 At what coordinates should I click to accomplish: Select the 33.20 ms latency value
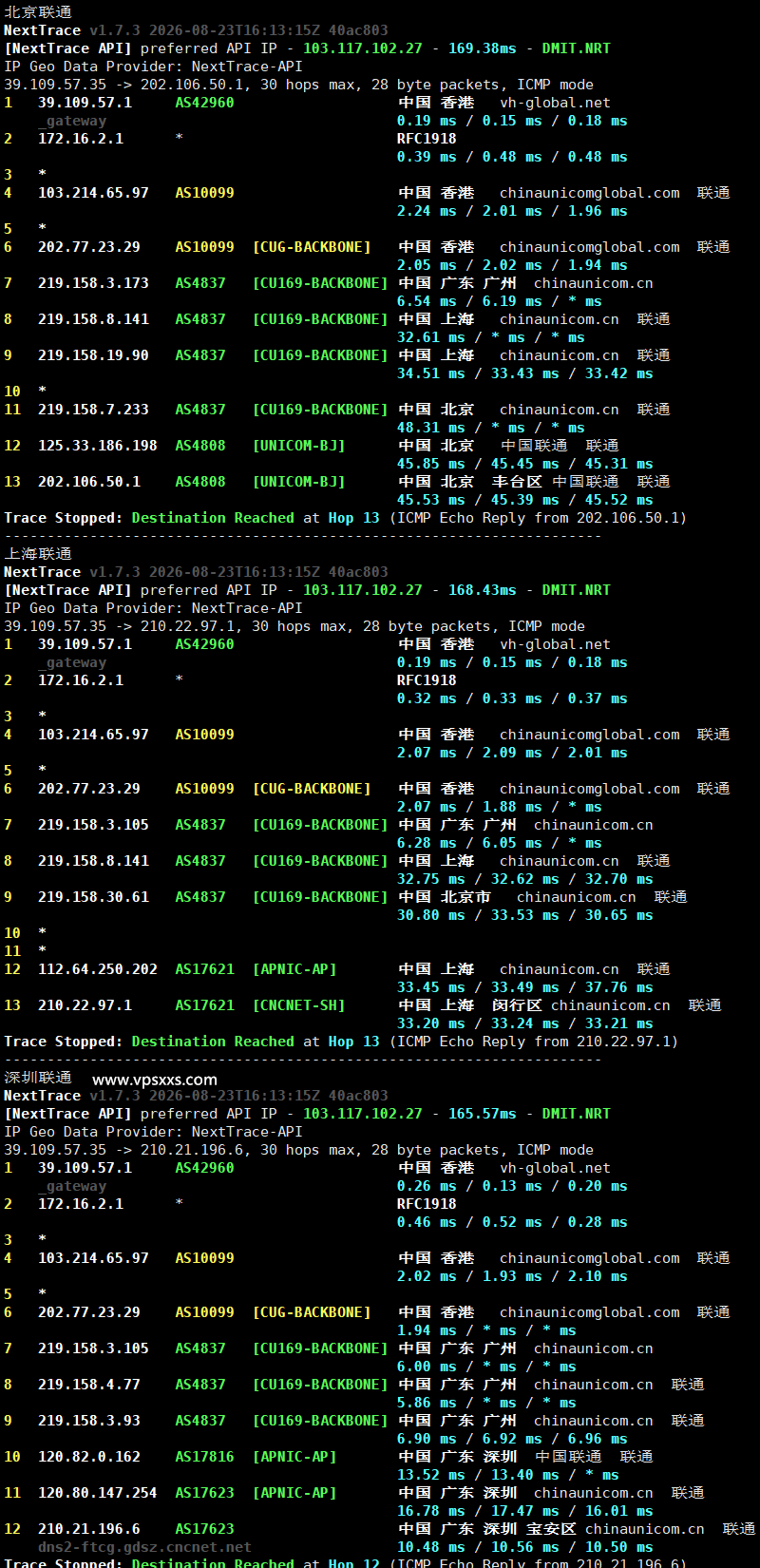(431, 1023)
